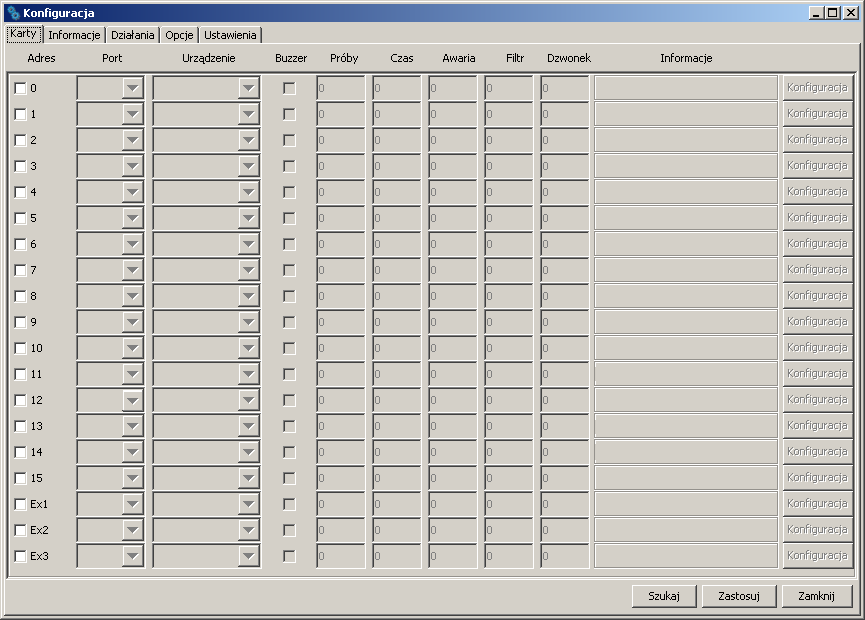Click the Czas field in row 3
The height and width of the screenshot is (620, 865).
[x=397, y=166]
